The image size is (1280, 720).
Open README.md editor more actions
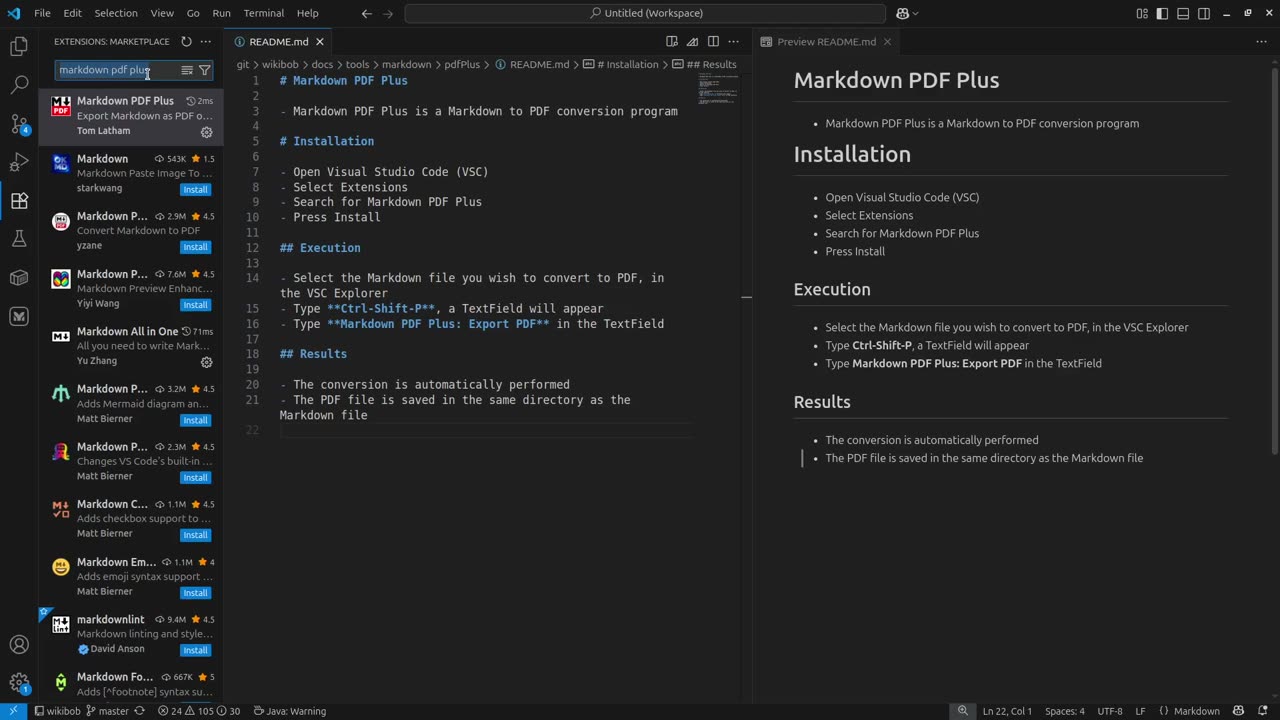pos(733,42)
